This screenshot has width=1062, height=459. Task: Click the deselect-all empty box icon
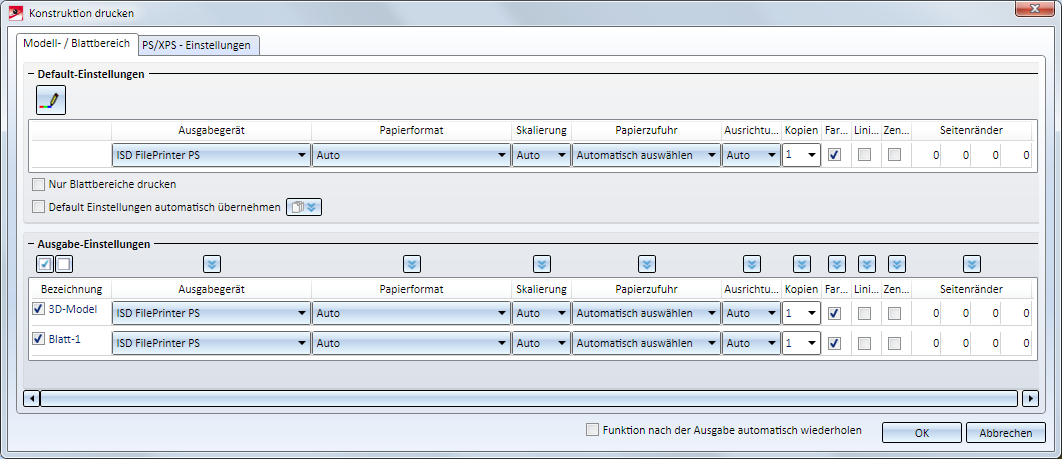click(x=63, y=264)
